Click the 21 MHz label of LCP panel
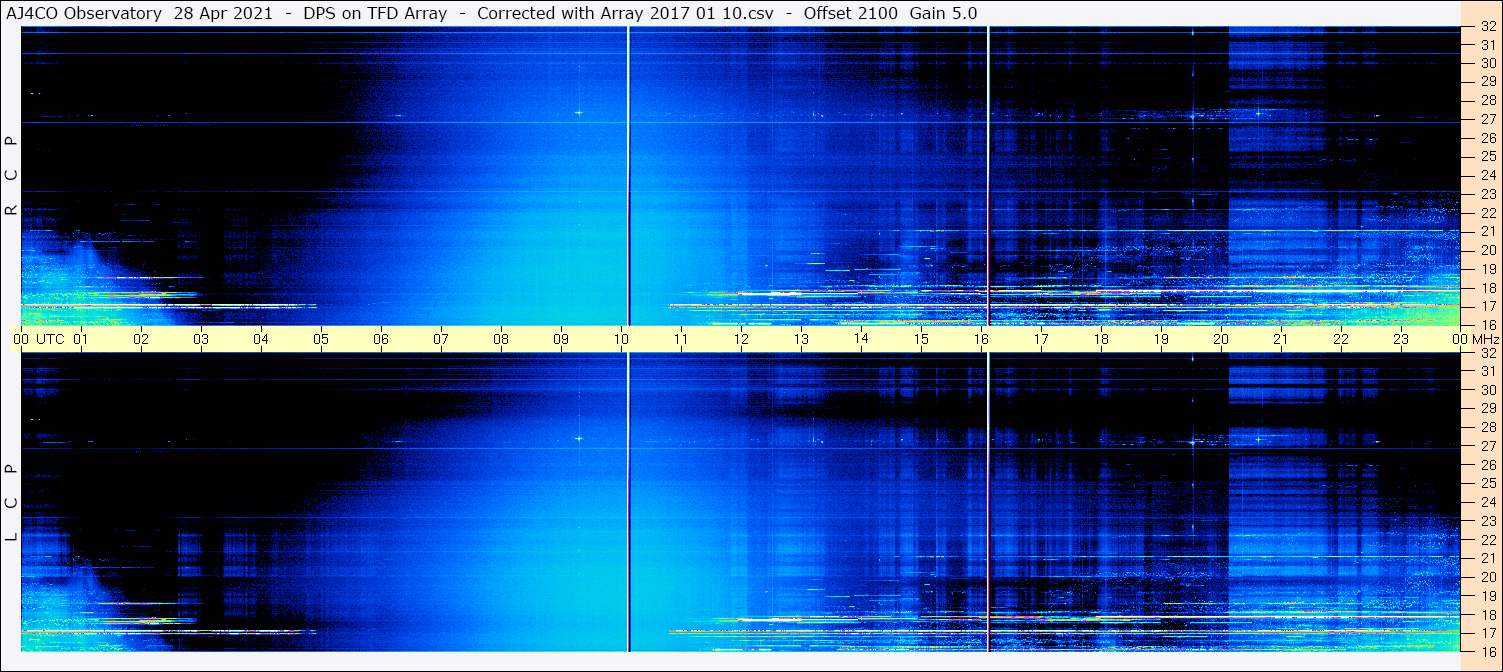The width and height of the screenshot is (1503, 672). 1487,559
